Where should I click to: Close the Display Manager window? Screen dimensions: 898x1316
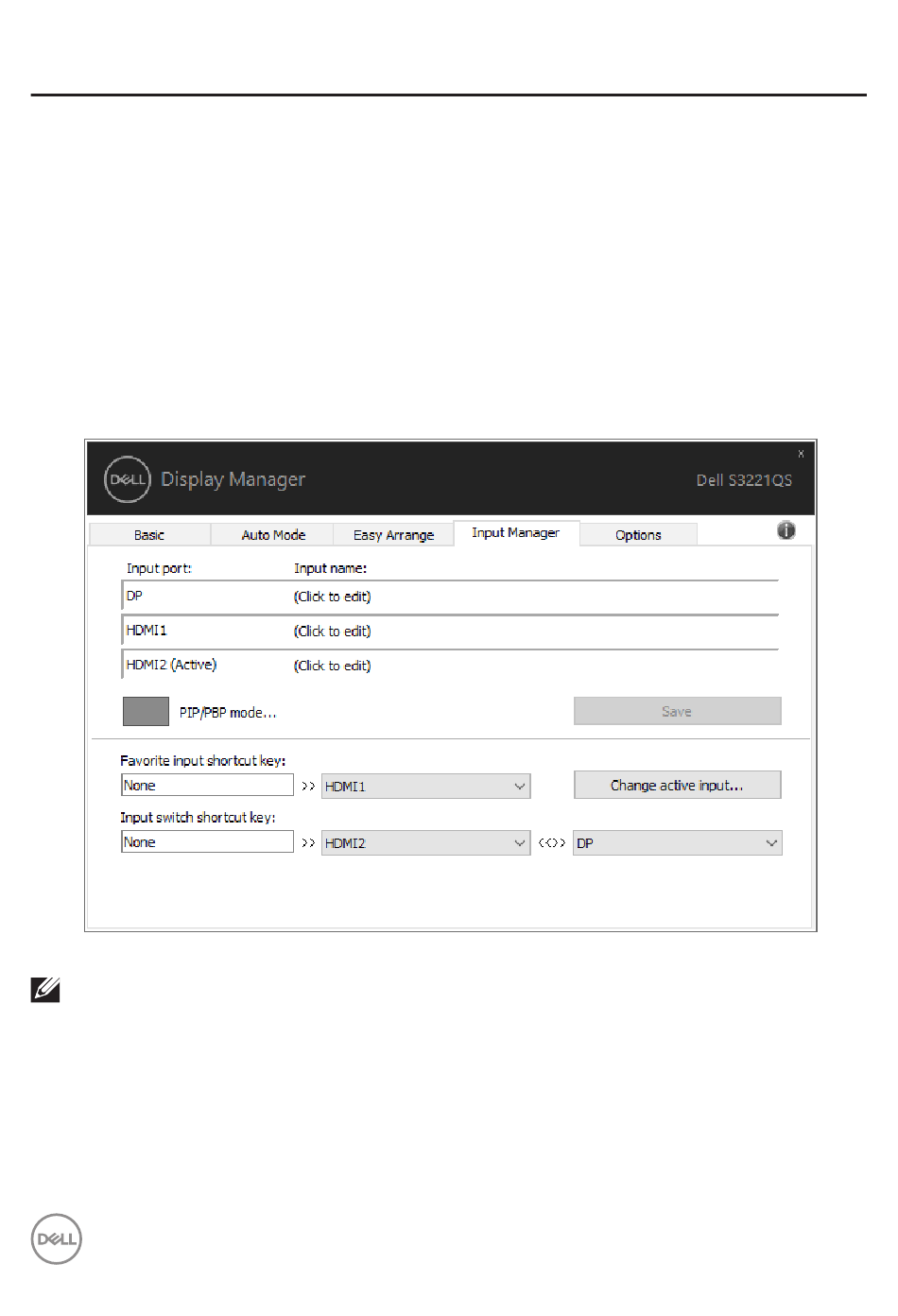(x=801, y=454)
